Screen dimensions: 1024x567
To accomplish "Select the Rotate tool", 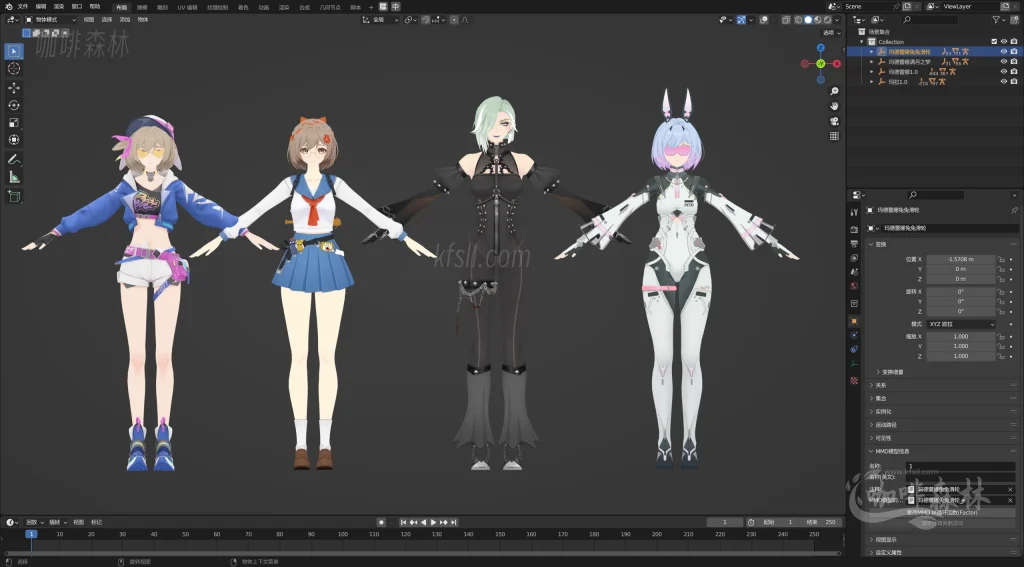I will 14,105.
